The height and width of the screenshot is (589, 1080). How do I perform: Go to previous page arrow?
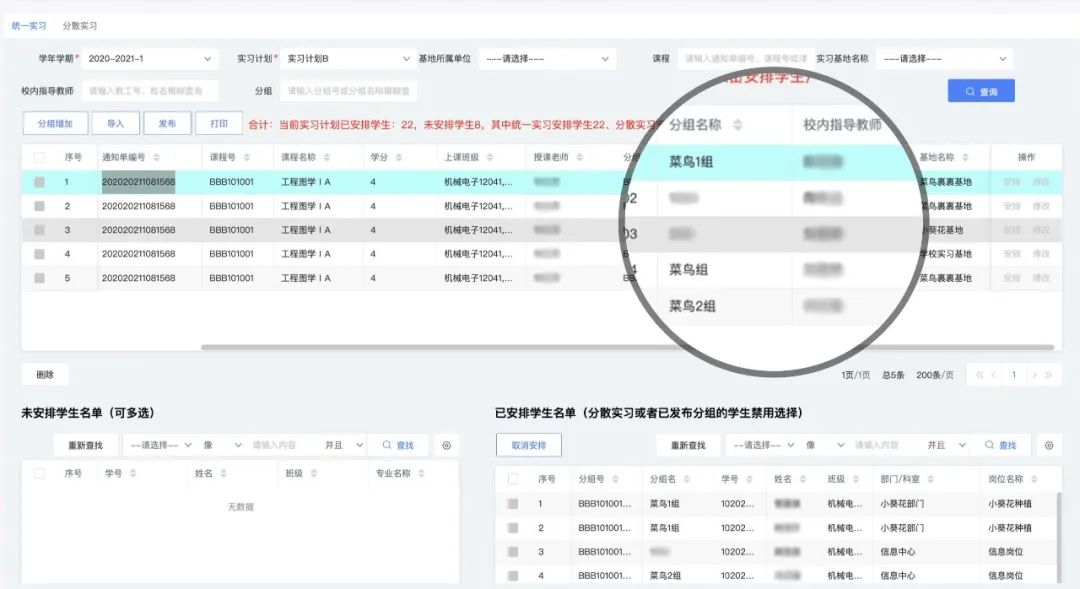point(993,375)
